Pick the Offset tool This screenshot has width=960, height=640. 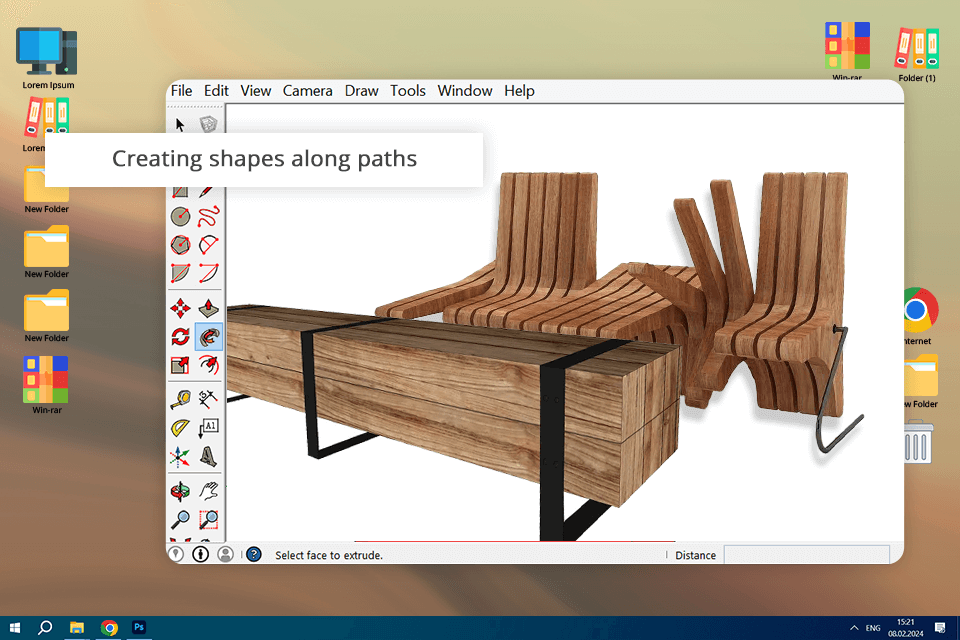click(x=209, y=365)
